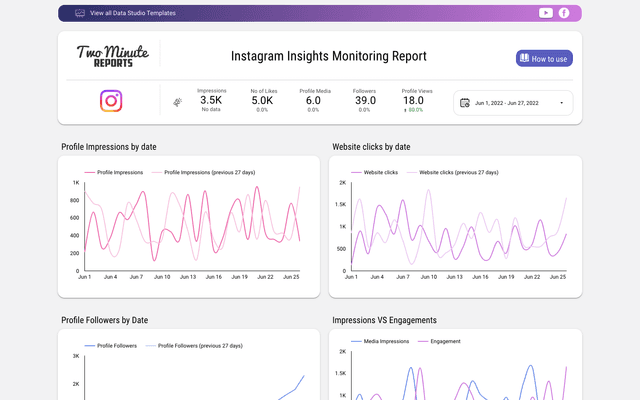
Task: Click Jun 13 label on Profile Impressions axis
Action: [188, 277]
